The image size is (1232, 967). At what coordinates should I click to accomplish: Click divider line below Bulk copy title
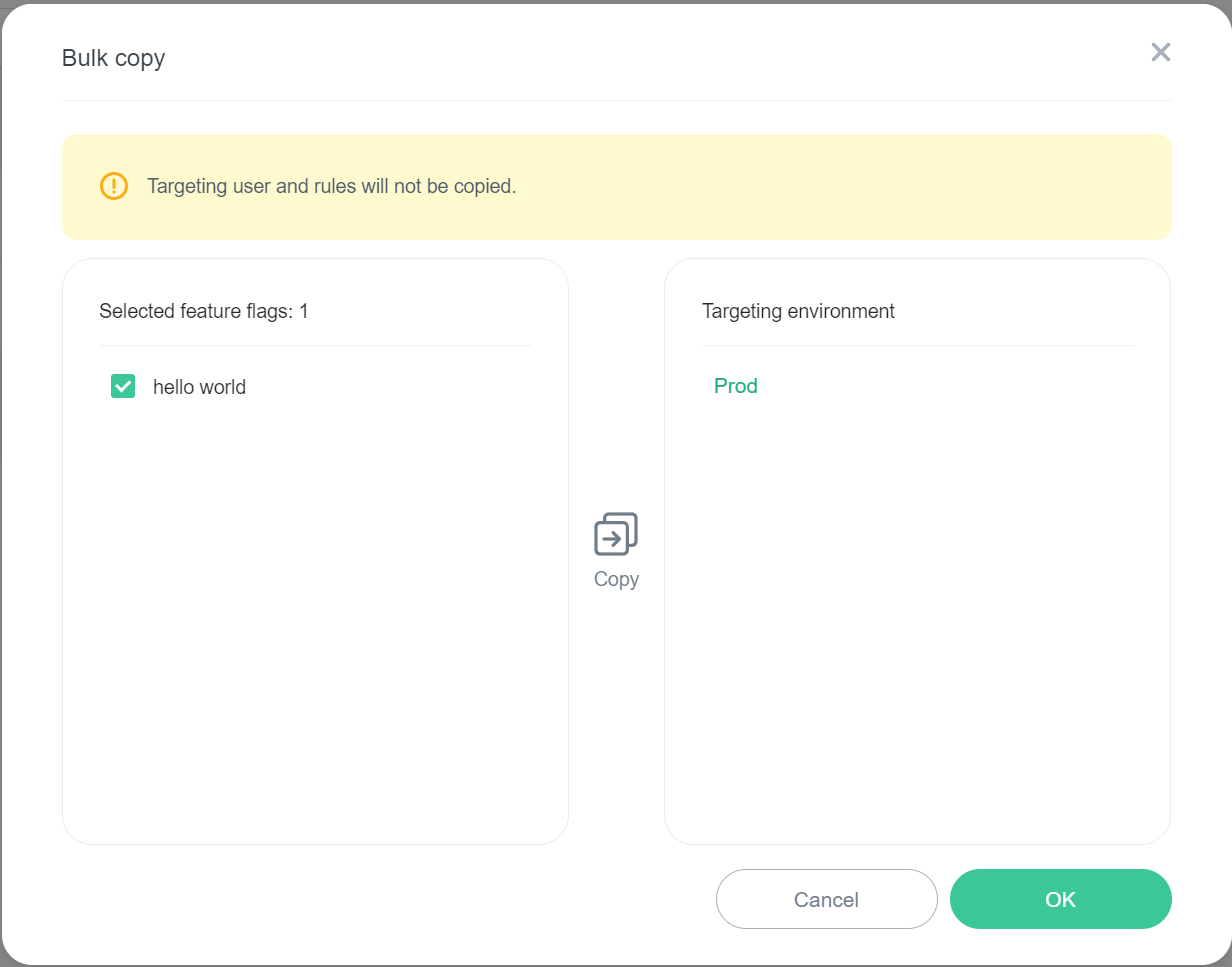(x=616, y=100)
